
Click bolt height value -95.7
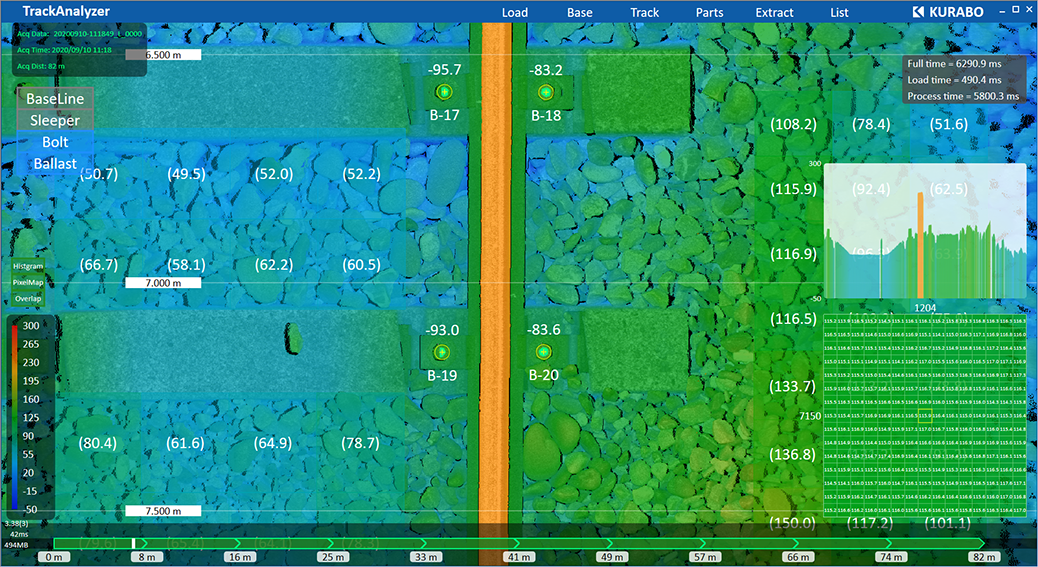[444, 69]
